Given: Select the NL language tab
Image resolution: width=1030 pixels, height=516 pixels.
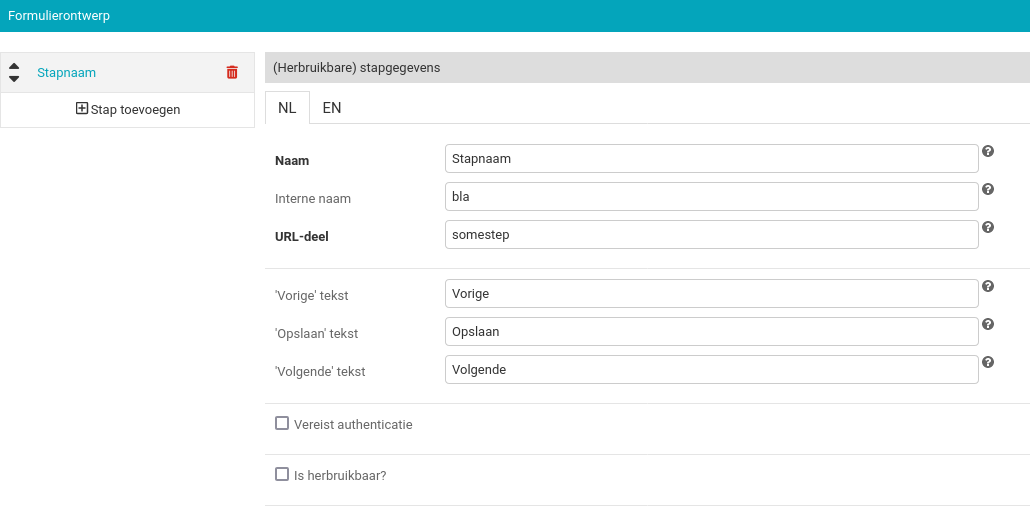Looking at the screenshot, I should point(287,108).
